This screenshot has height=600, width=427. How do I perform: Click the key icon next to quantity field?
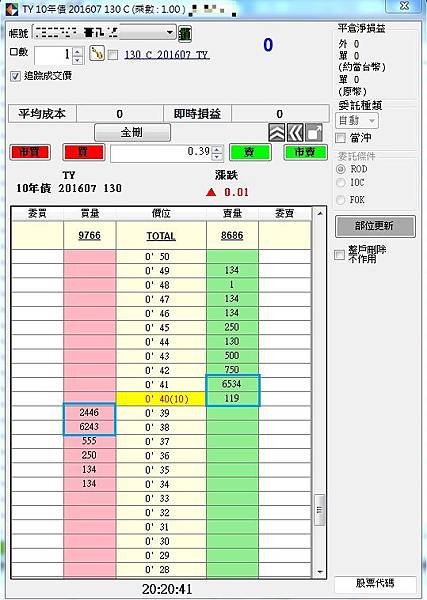tap(97, 54)
